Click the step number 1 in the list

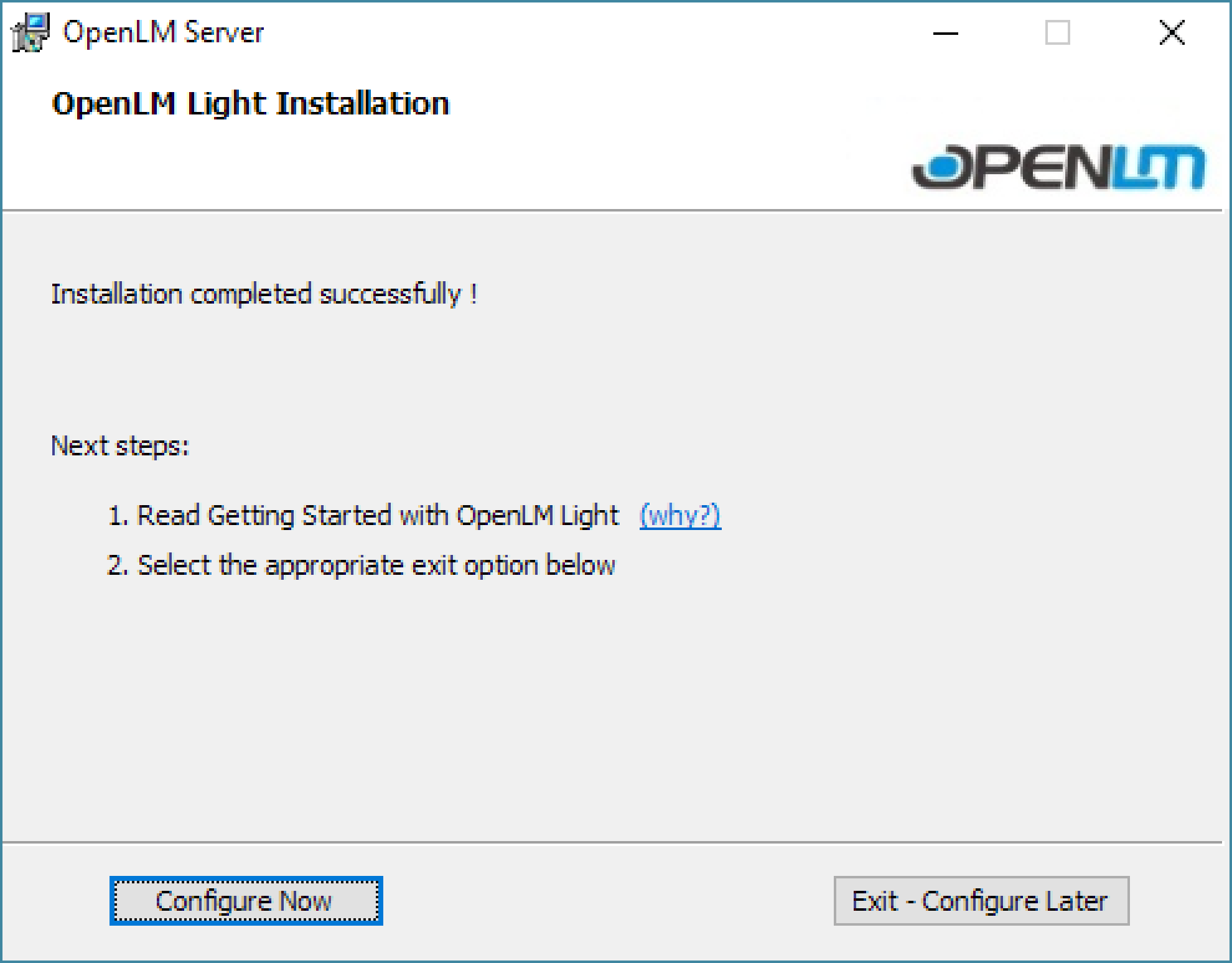[x=115, y=516]
